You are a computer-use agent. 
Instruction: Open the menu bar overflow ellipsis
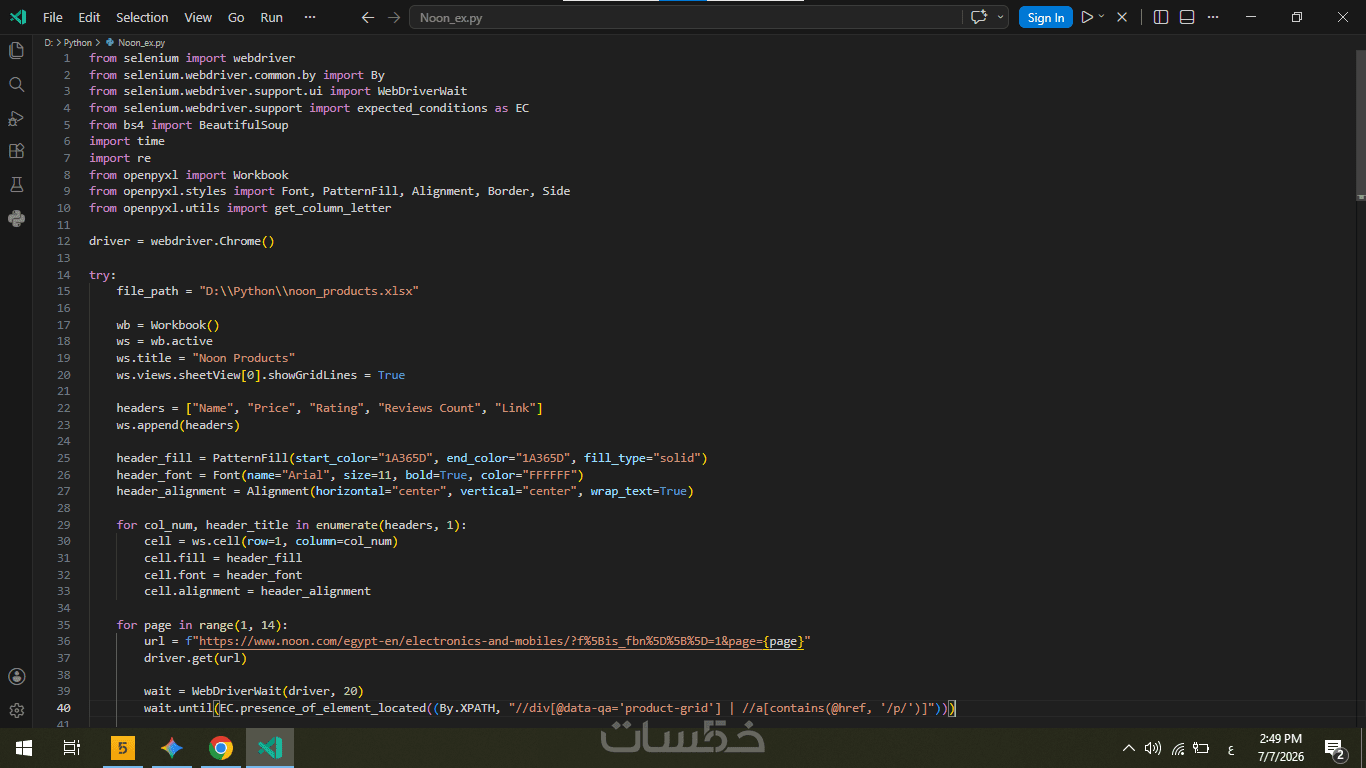tap(310, 17)
